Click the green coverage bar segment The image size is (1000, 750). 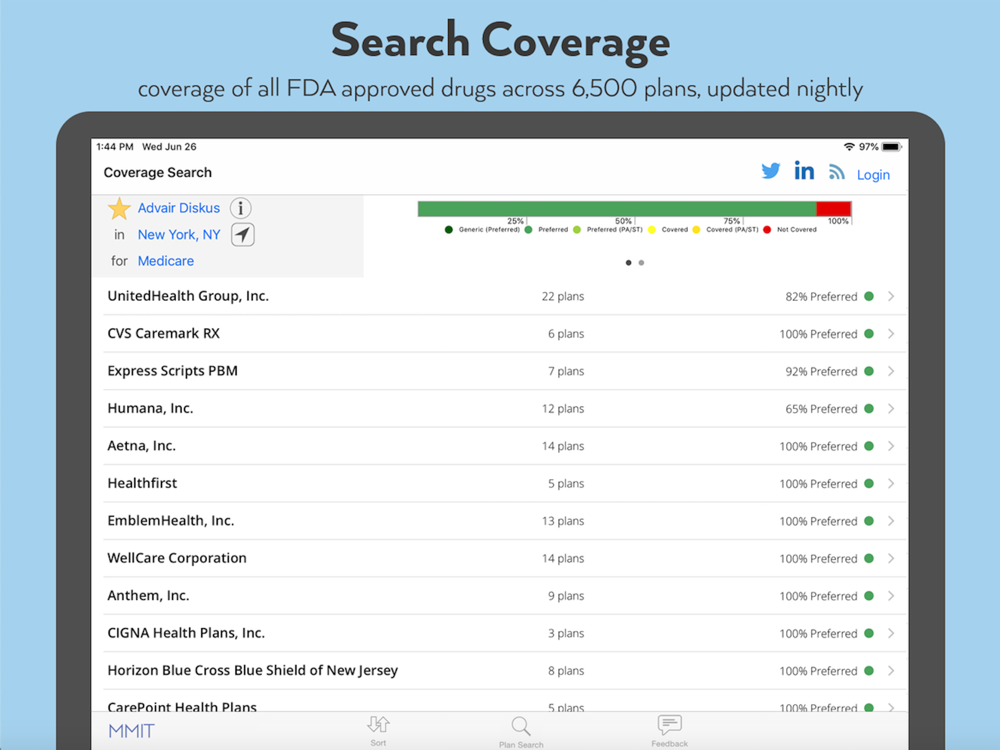tap(617, 209)
